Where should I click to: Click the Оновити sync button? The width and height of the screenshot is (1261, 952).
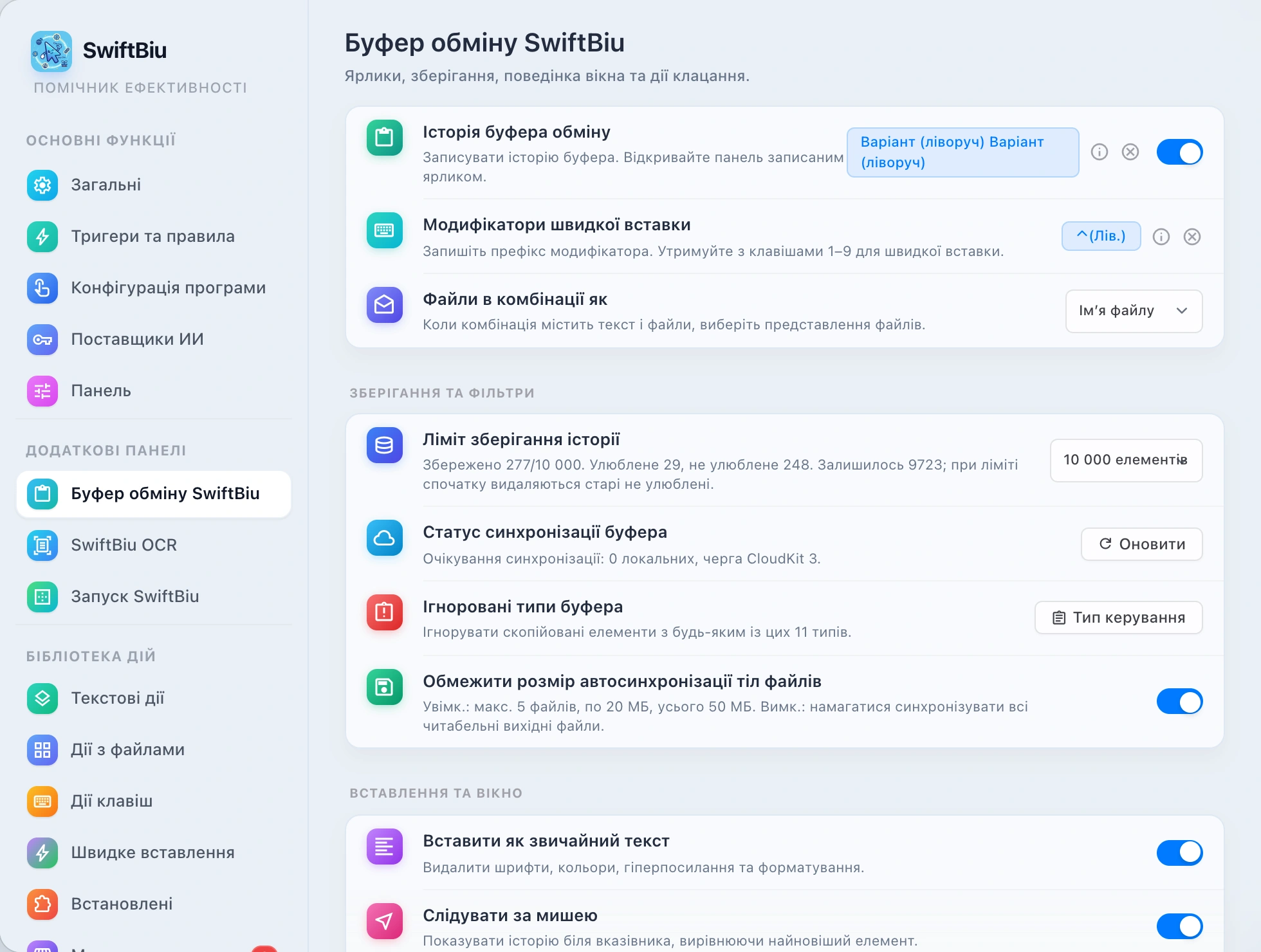coord(1142,544)
